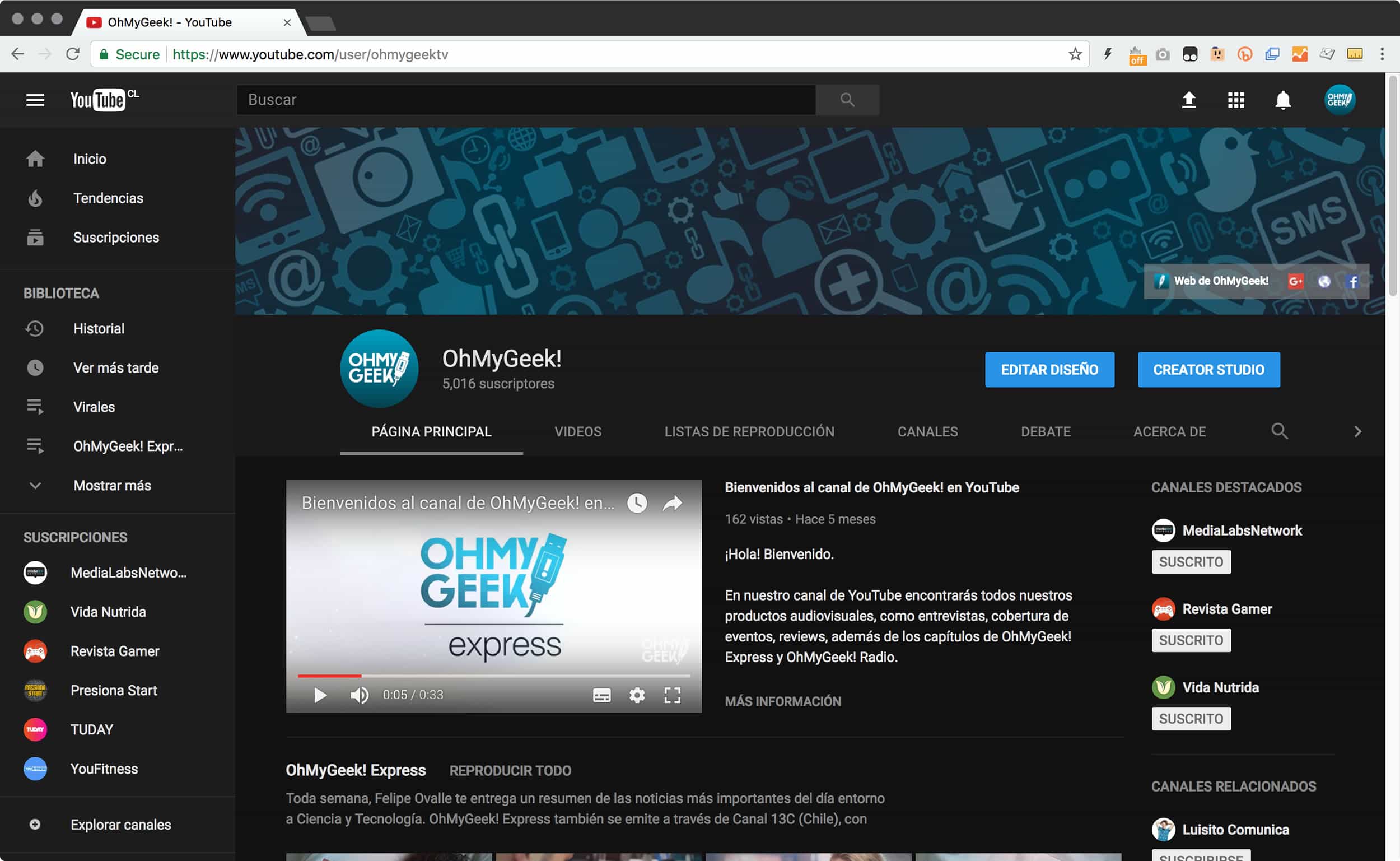The width and height of the screenshot is (1400, 861).
Task: Click the tabs next arrow chevron
Action: [x=1358, y=432]
